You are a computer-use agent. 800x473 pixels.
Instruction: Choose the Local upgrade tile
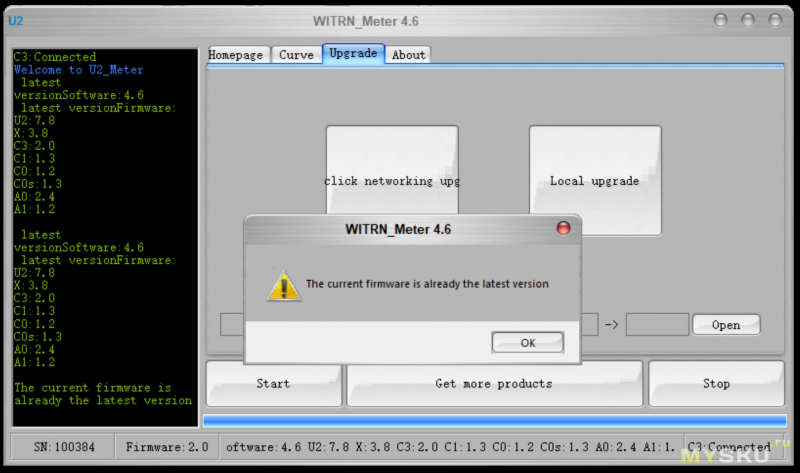point(595,180)
